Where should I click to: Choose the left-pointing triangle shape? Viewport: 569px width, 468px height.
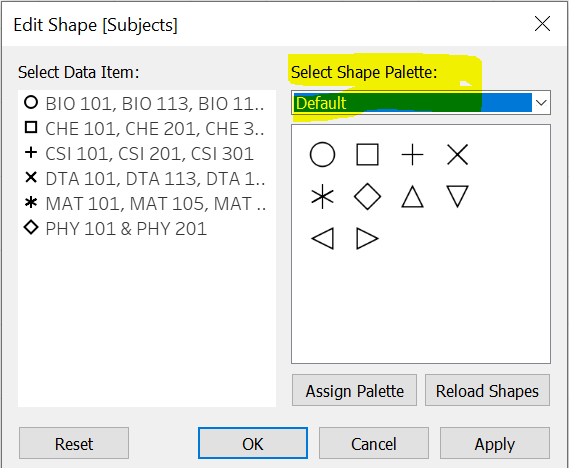tap(322, 239)
